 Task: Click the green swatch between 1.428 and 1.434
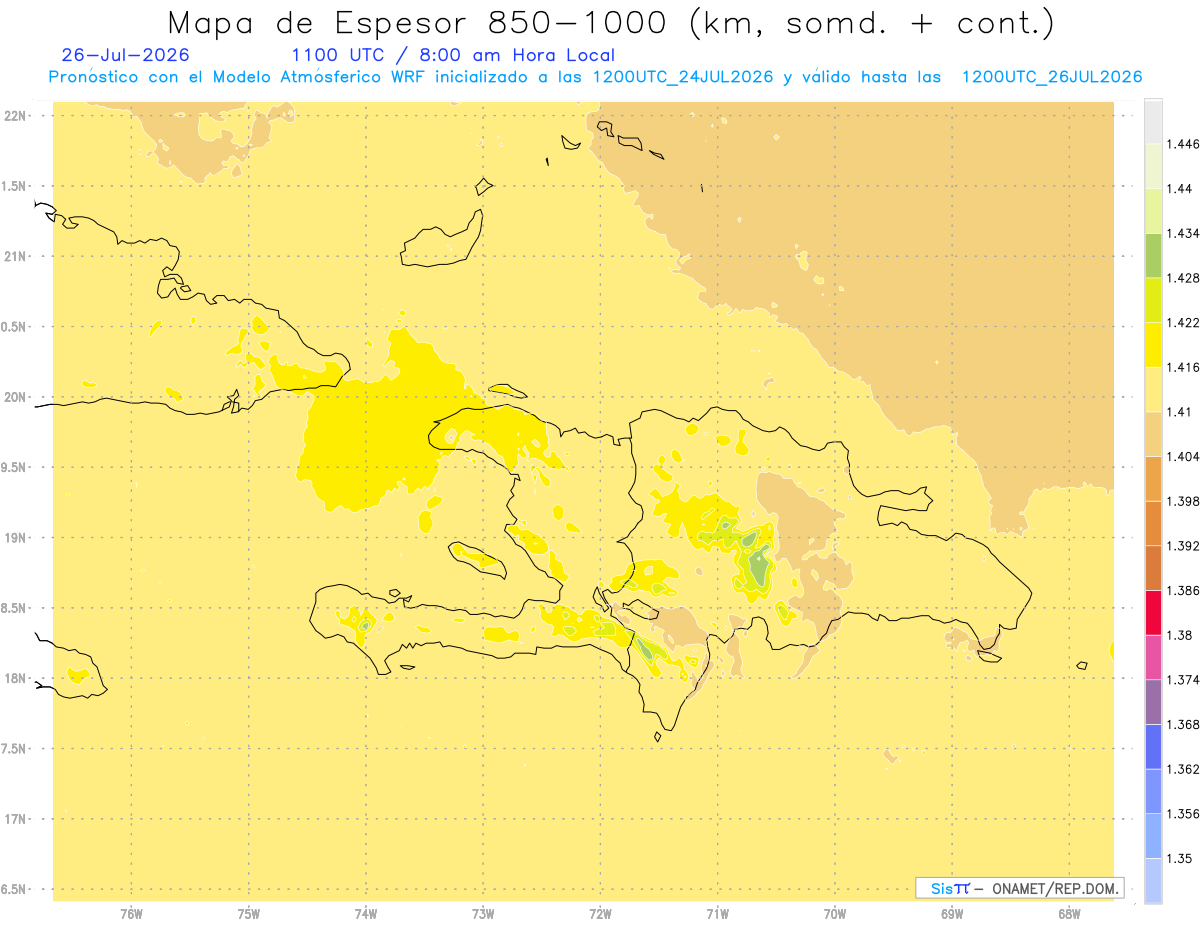(1153, 255)
